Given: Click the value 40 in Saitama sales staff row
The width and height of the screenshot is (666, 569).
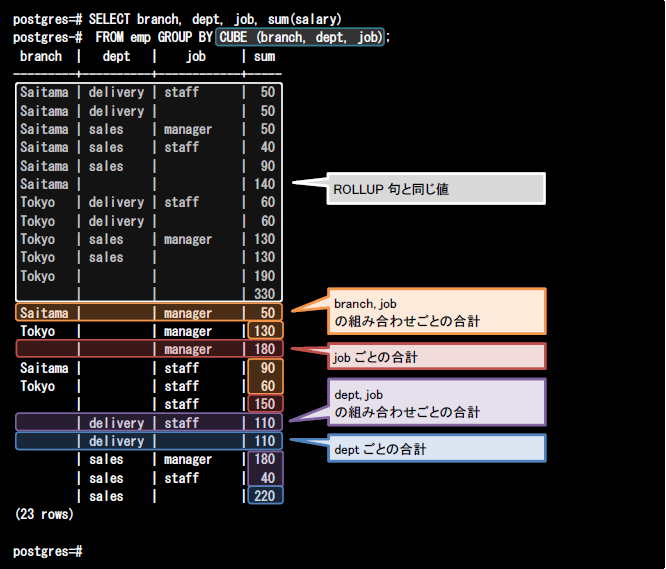Looking at the screenshot, I should point(268,147).
